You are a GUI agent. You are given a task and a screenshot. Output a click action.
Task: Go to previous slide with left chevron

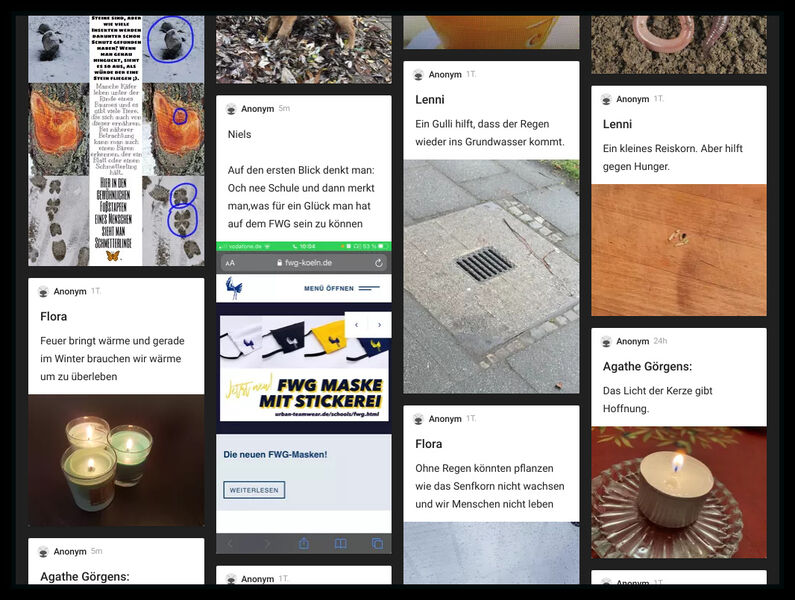[x=356, y=325]
